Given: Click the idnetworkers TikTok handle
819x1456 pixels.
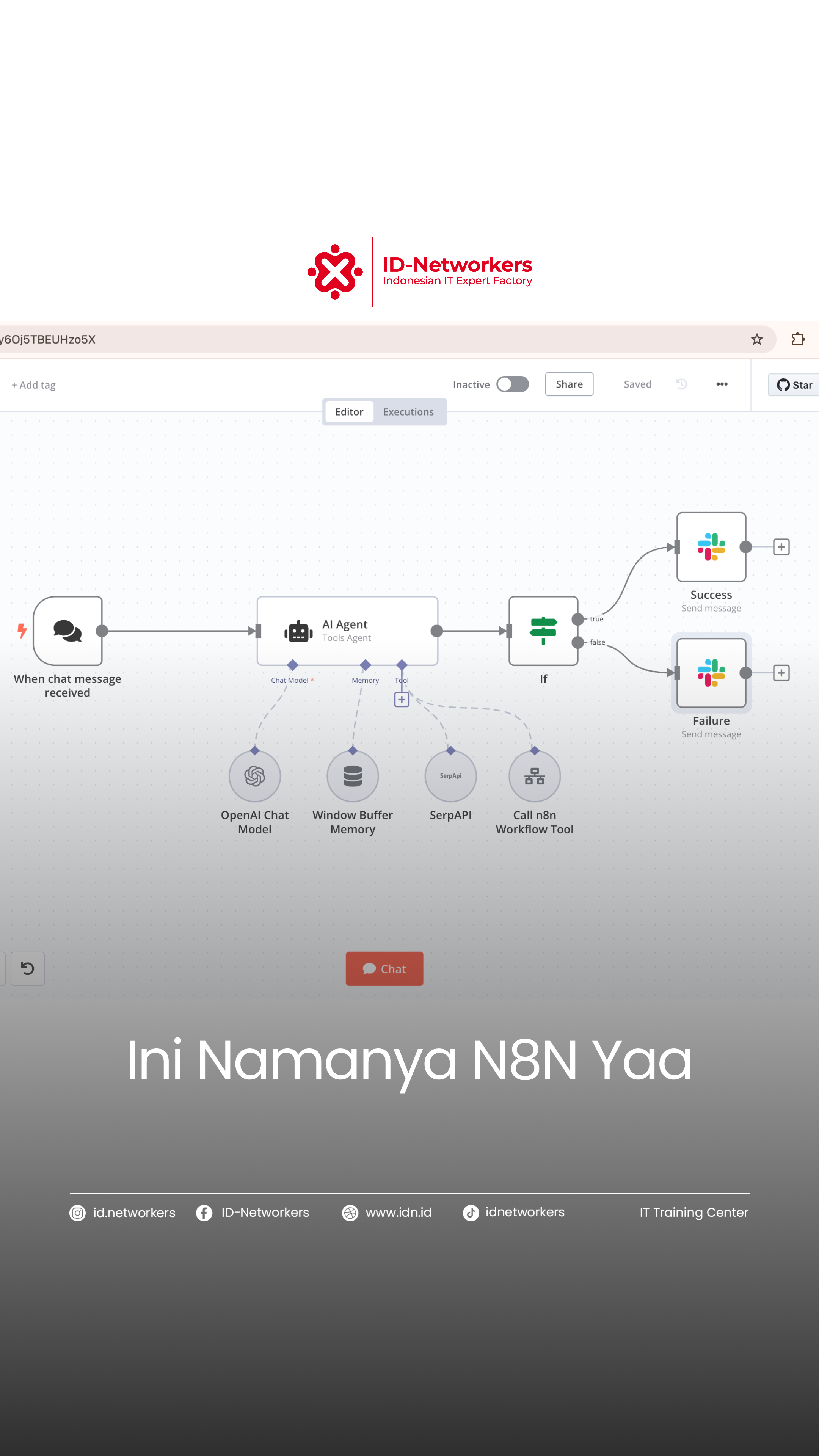Looking at the screenshot, I should pos(525,1213).
